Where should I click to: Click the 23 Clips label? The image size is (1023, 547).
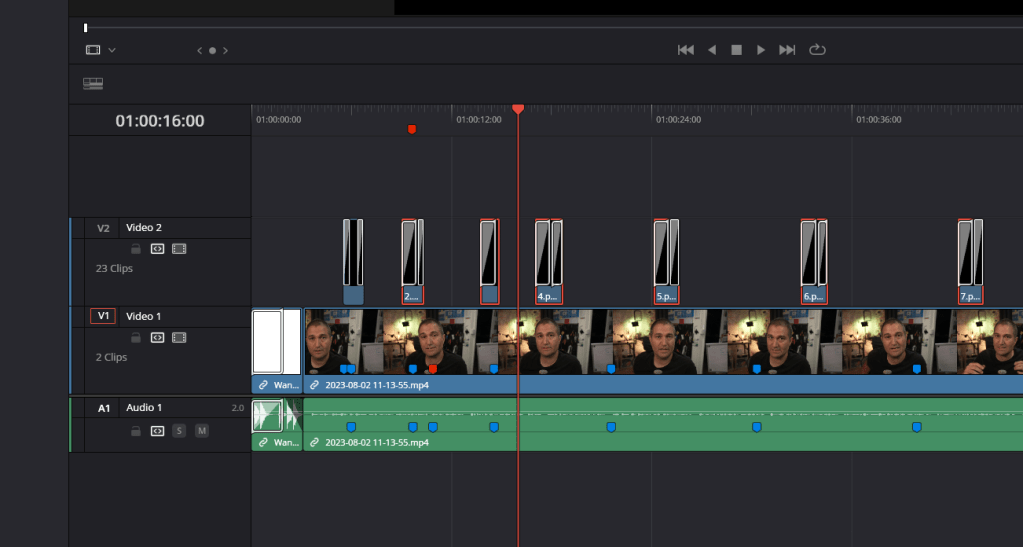pyautogui.click(x=114, y=268)
